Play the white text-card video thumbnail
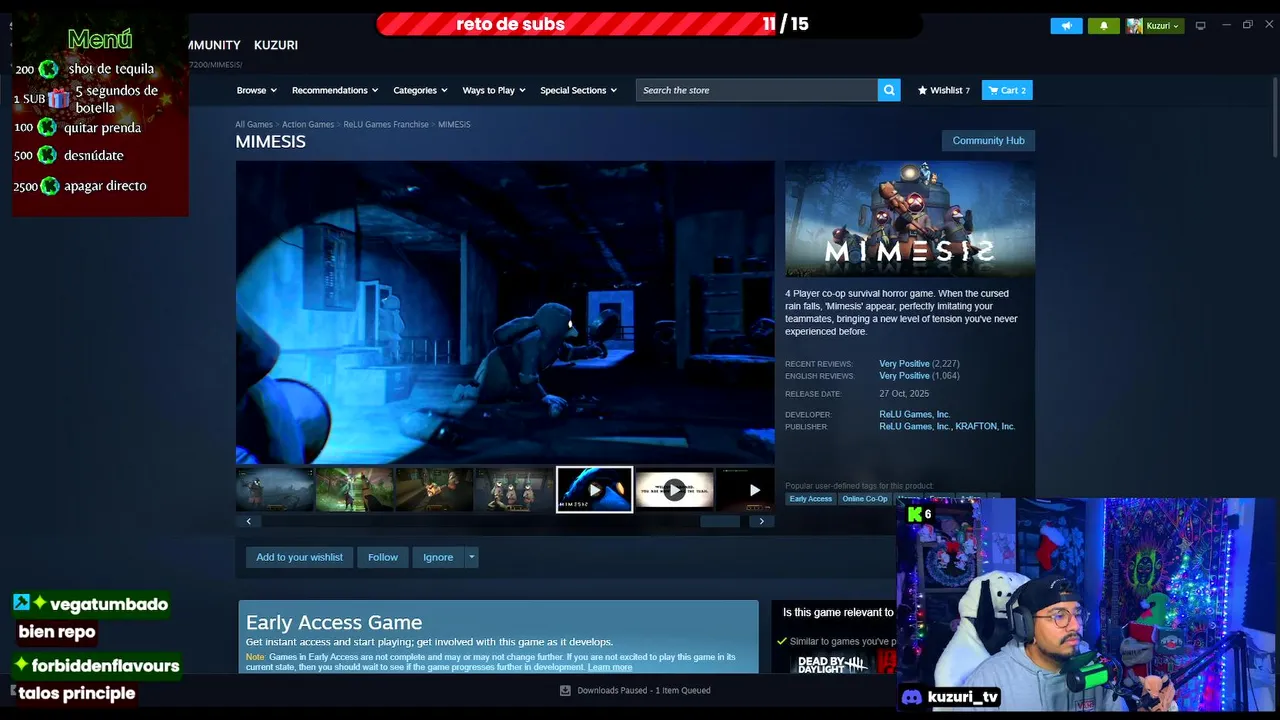This screenshot has width=1280, height=720. click(675, 490)
